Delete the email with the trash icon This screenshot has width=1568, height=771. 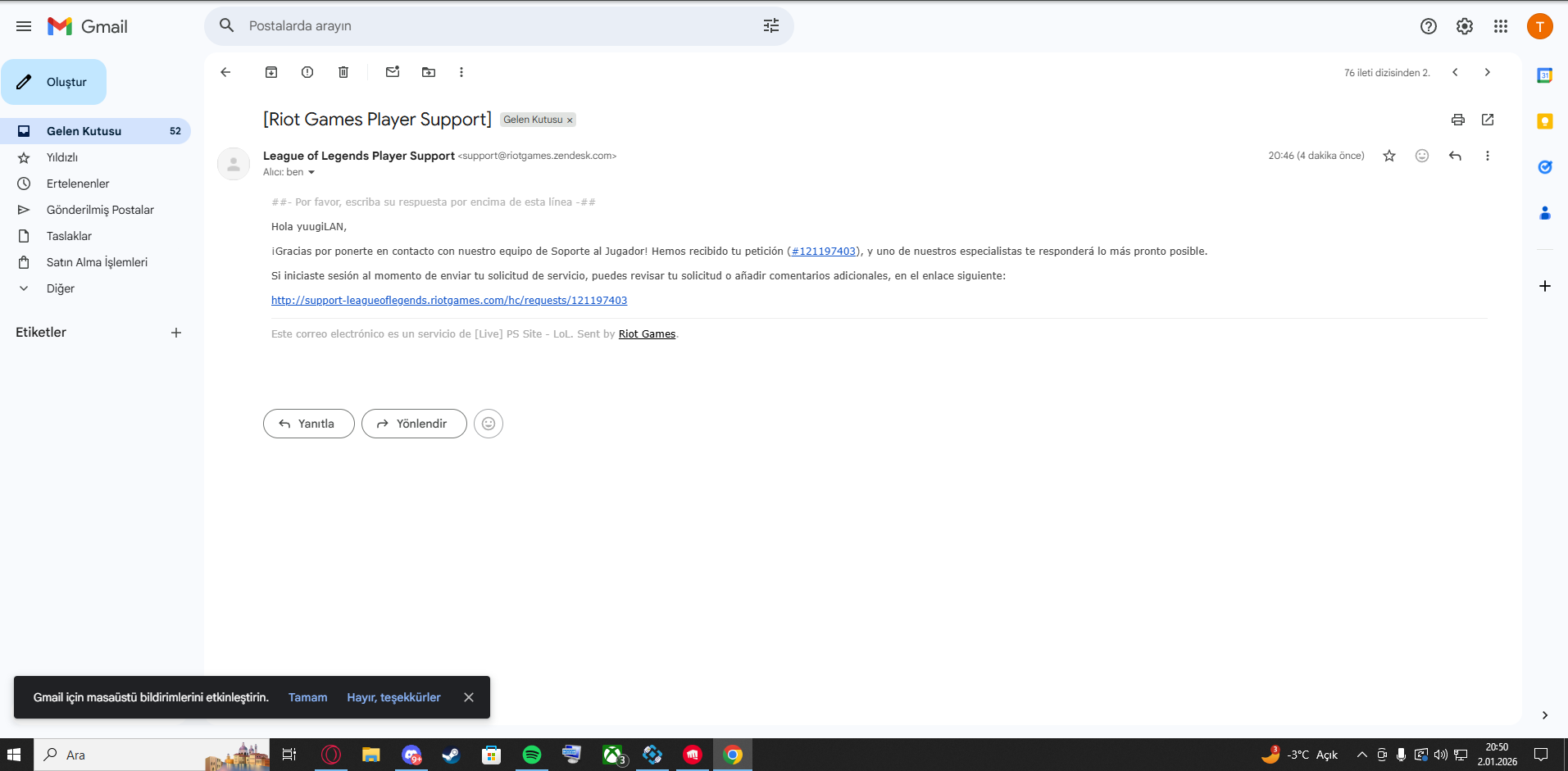[343, 72]
